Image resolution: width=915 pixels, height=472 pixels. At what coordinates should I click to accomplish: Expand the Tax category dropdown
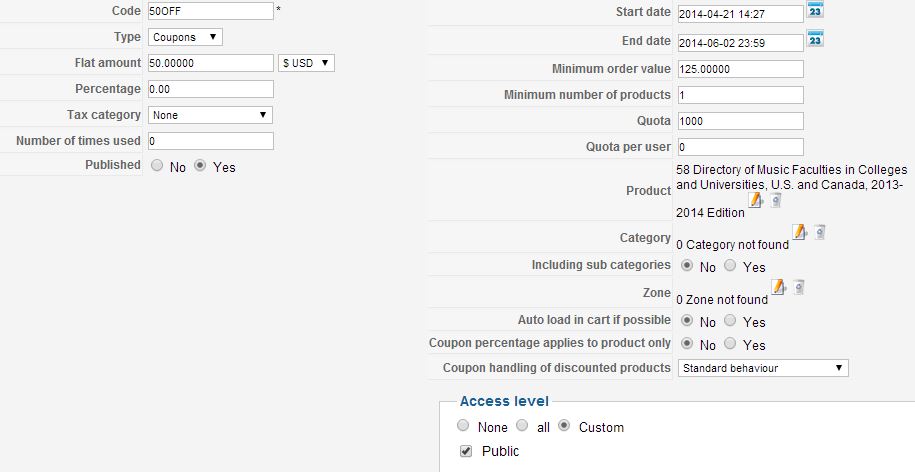210,115
